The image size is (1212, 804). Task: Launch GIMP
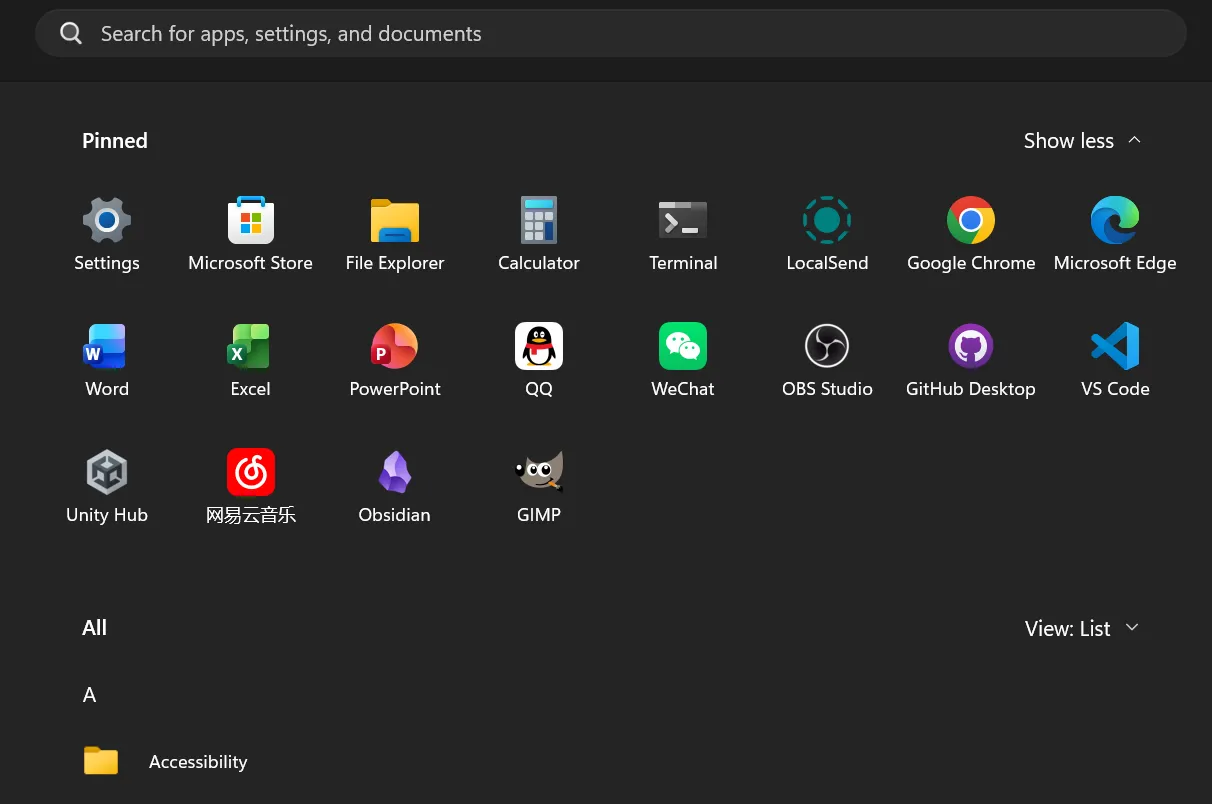click(539, 486)
